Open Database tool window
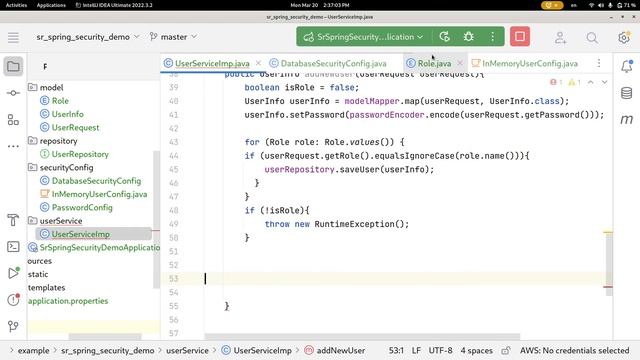The height and width of the screenshot is (360, 640). pos(627,93)
